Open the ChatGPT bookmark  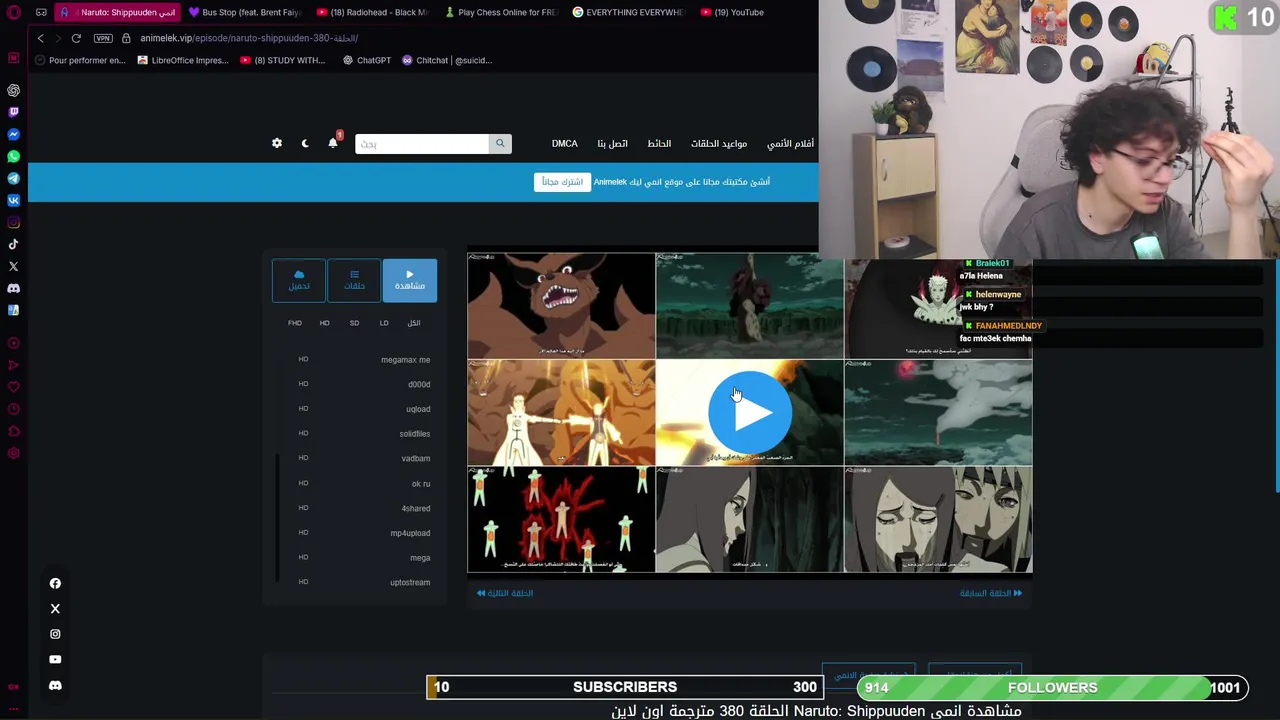(x=367, y=60)
